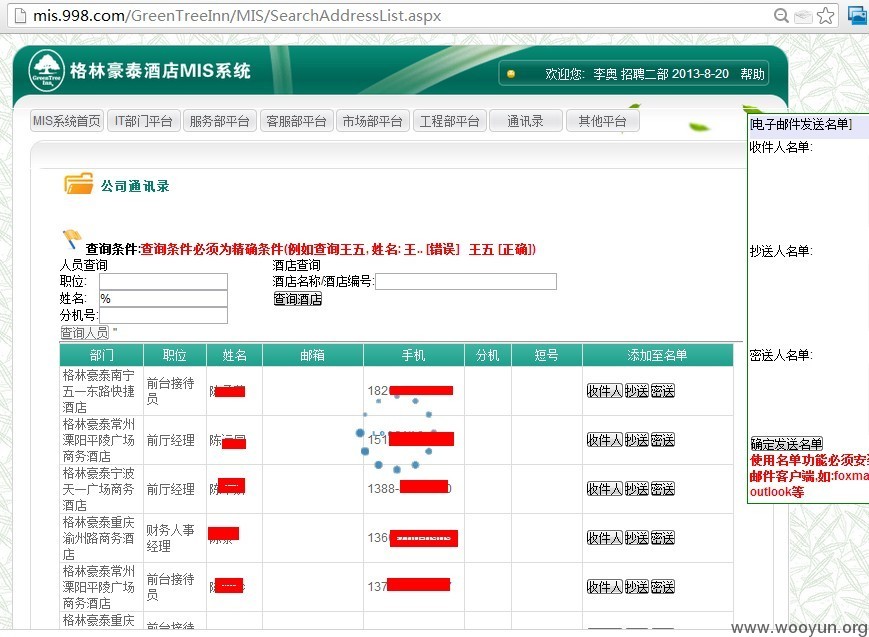
Task: Click 收件人 for 南宁五一东路快捷酒店 row
Action: pos(605,391)
